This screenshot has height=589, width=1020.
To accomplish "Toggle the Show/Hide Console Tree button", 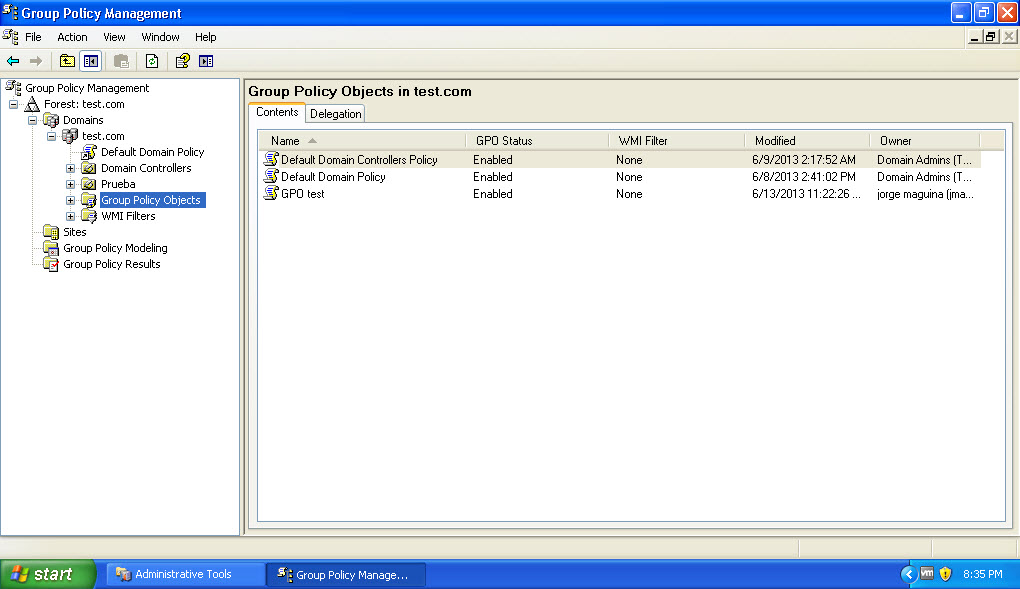I will pyautogui.click(x=90, y=61).
